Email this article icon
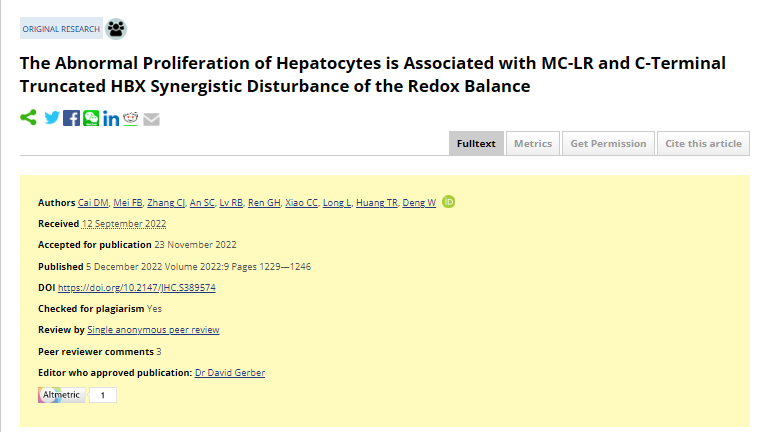This screenshot has width=766, height=432. 151,119
